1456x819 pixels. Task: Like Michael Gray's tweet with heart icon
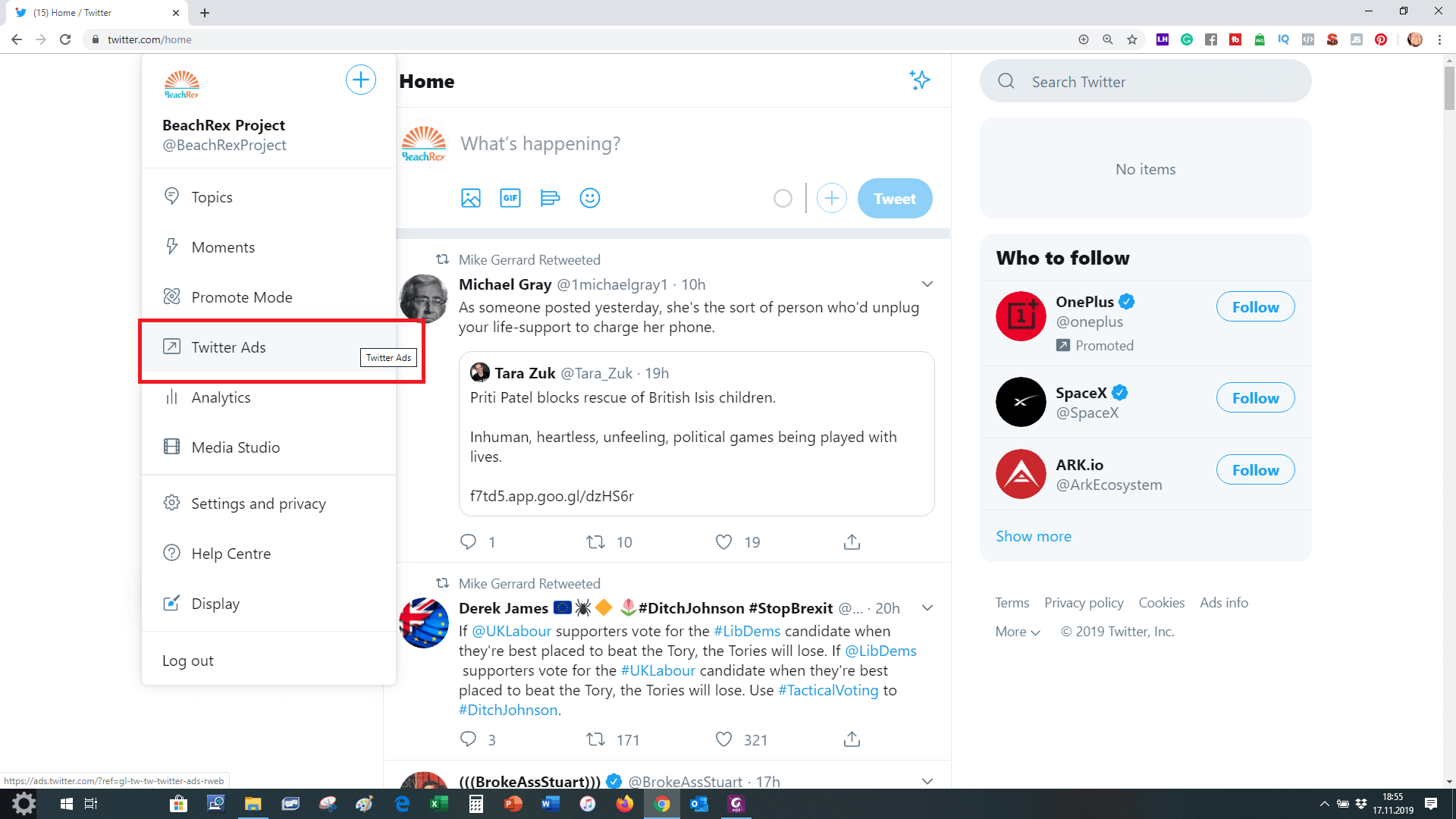pos(723,542)
